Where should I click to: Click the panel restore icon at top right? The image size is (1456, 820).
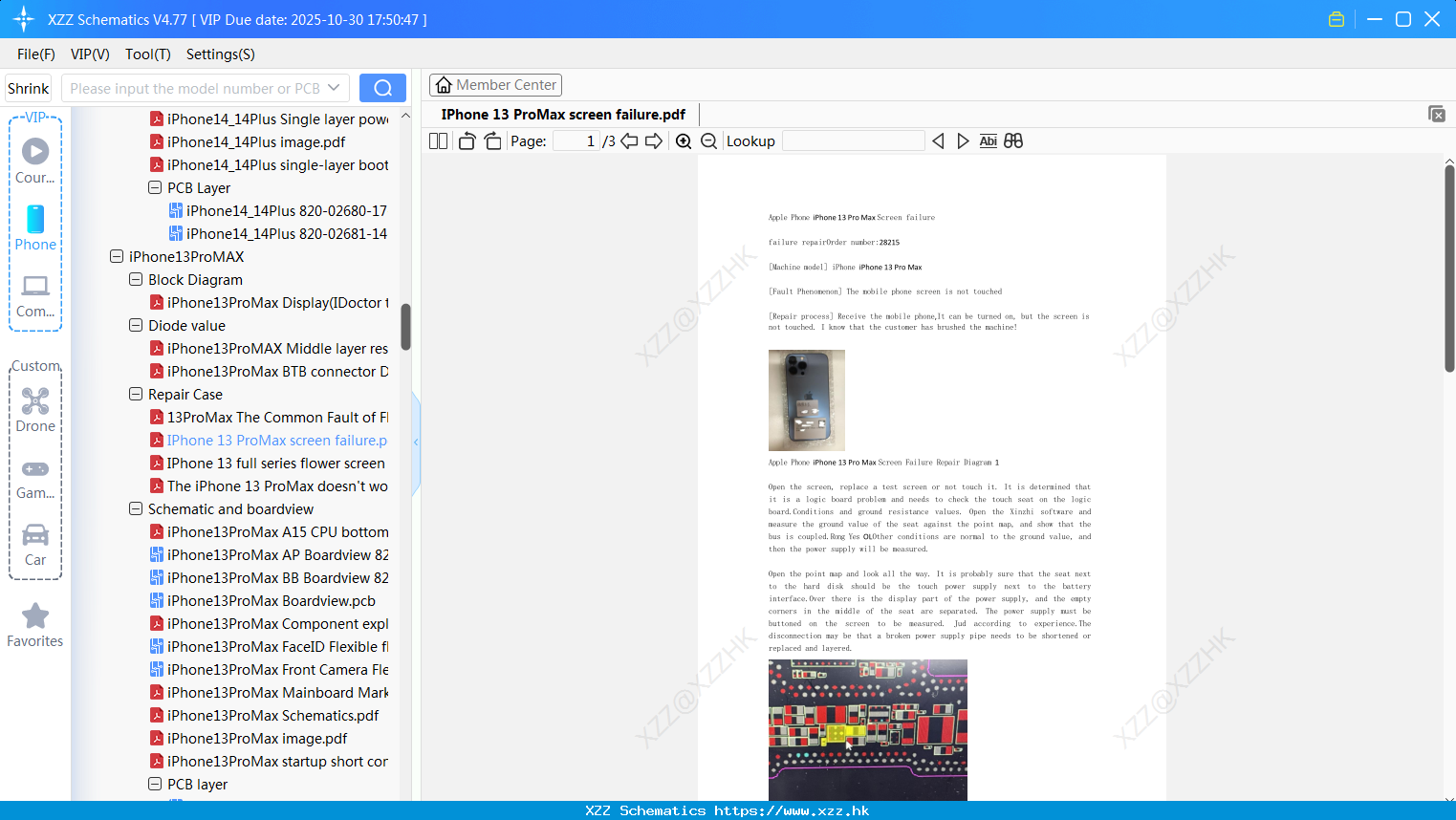(x=1437, y=114)
